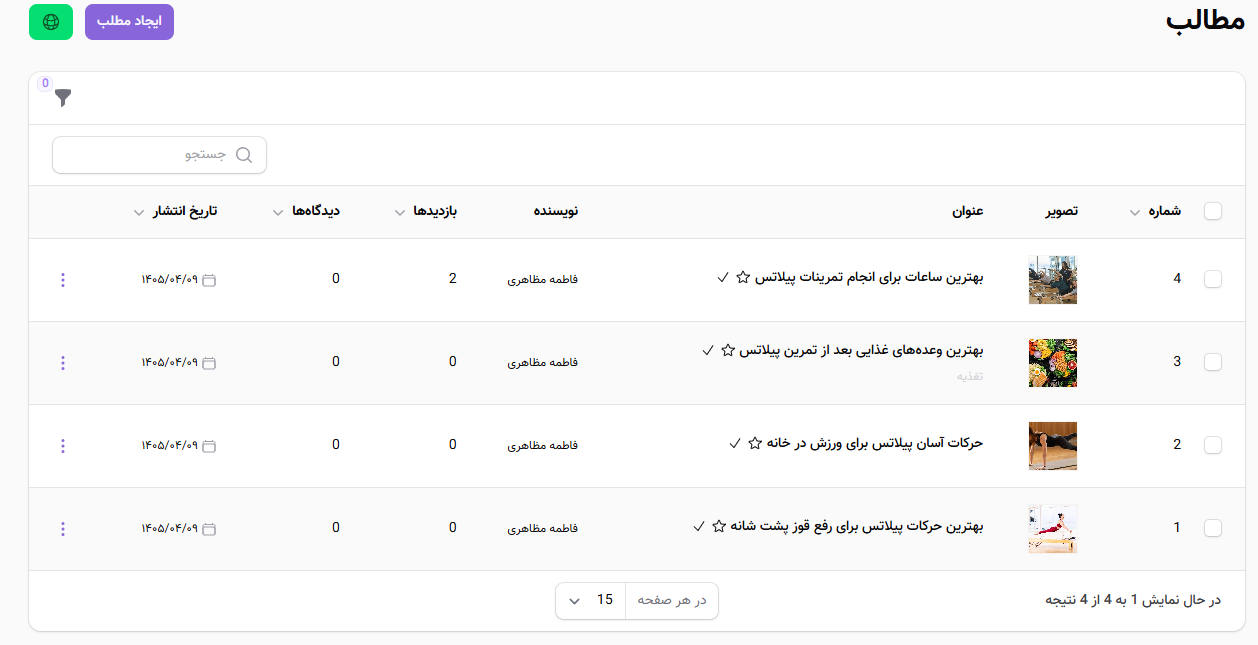Click the magnifier icon in search box
Image resolution: width=1258 pixels, height=645 pixels.
tap(244, 155)
